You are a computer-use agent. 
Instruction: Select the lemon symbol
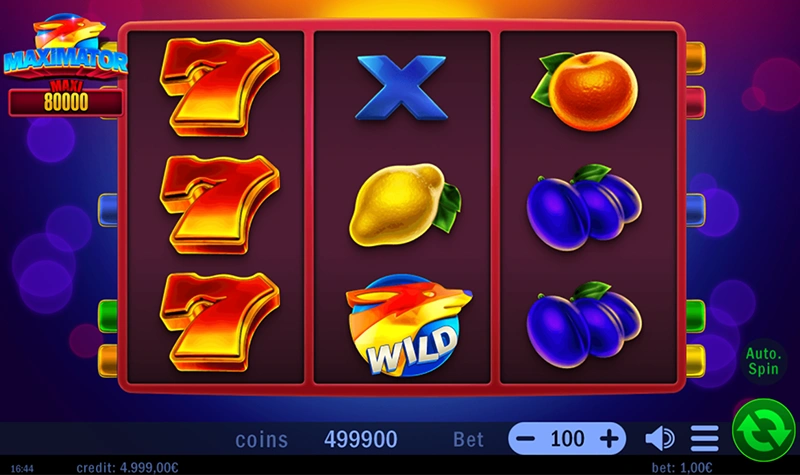click(405, 205)
